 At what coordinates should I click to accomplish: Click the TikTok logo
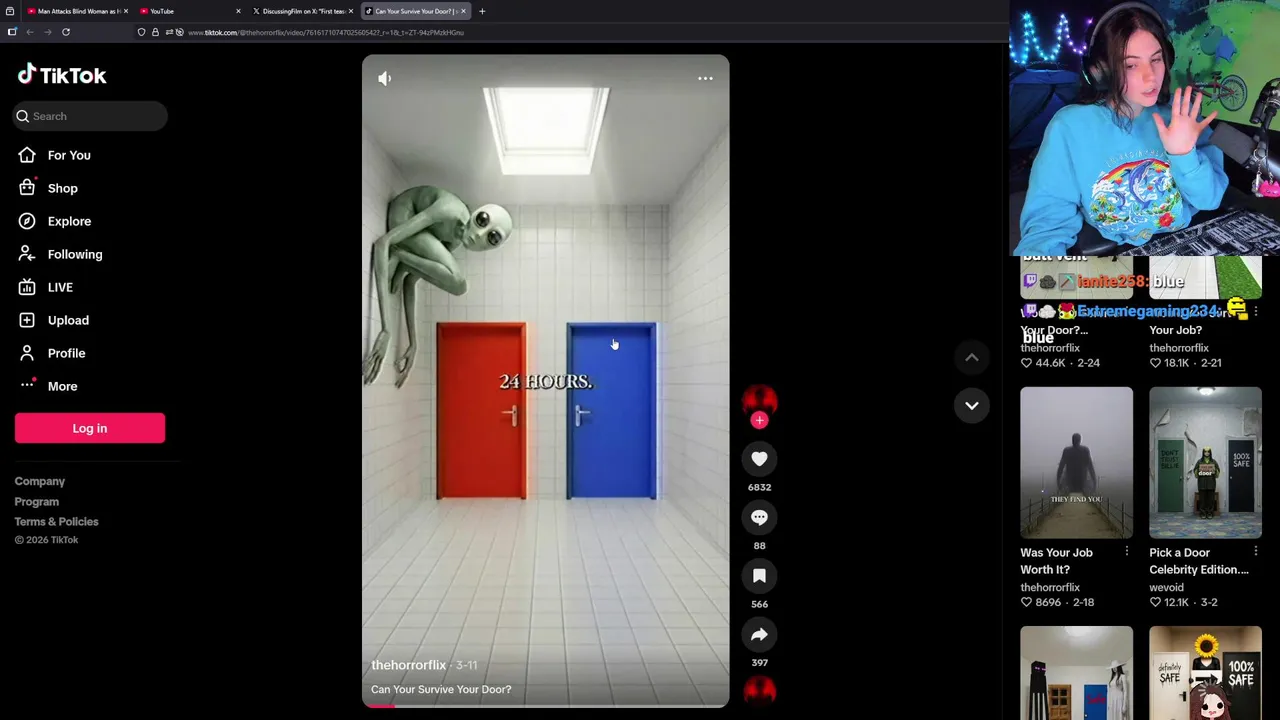(62, 75)
